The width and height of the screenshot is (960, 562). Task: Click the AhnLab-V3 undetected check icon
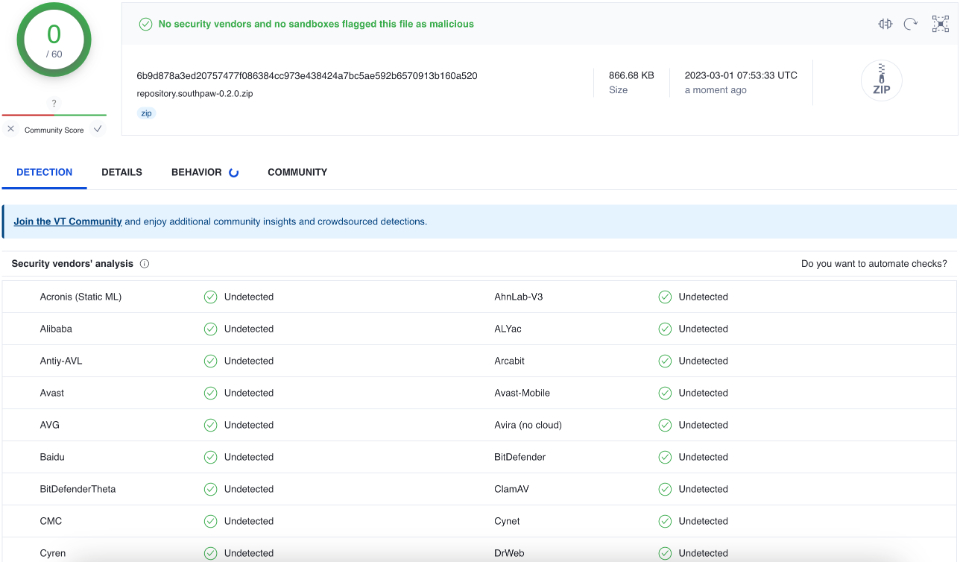click(665, 297)
